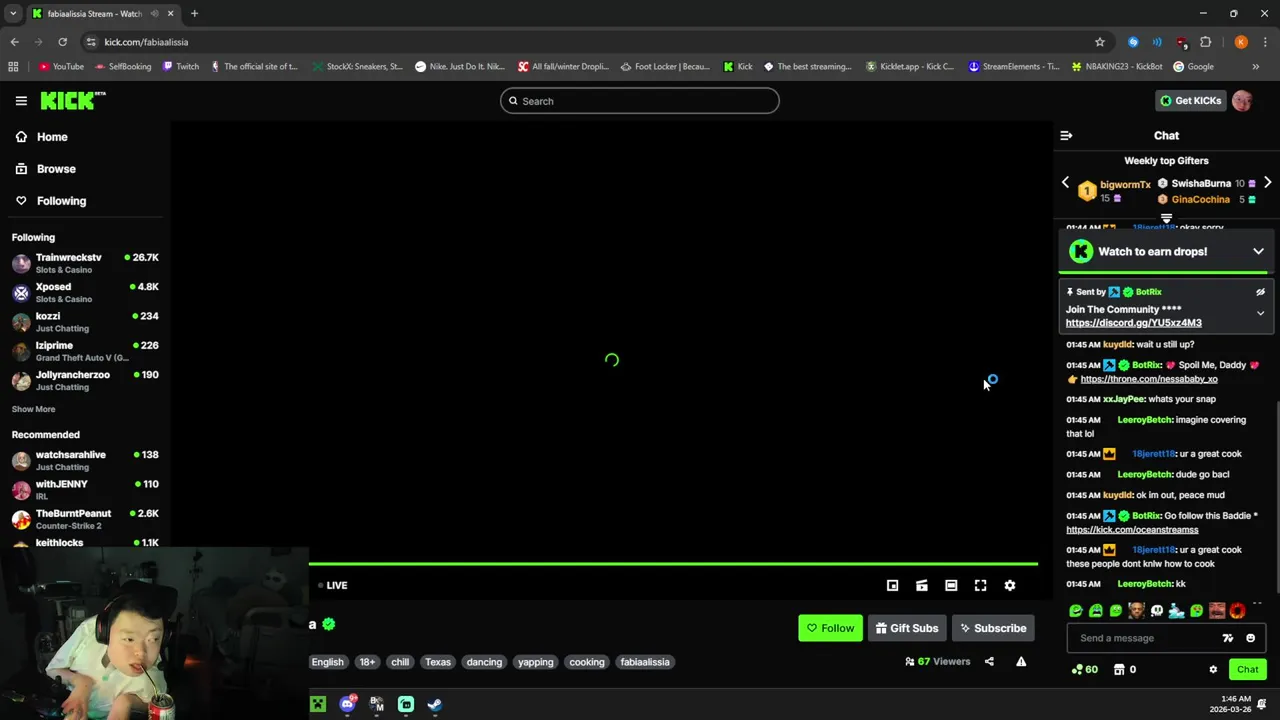Insert the fire ring emote
Screen dimensions: 1280x720
tap(1237, 611)
